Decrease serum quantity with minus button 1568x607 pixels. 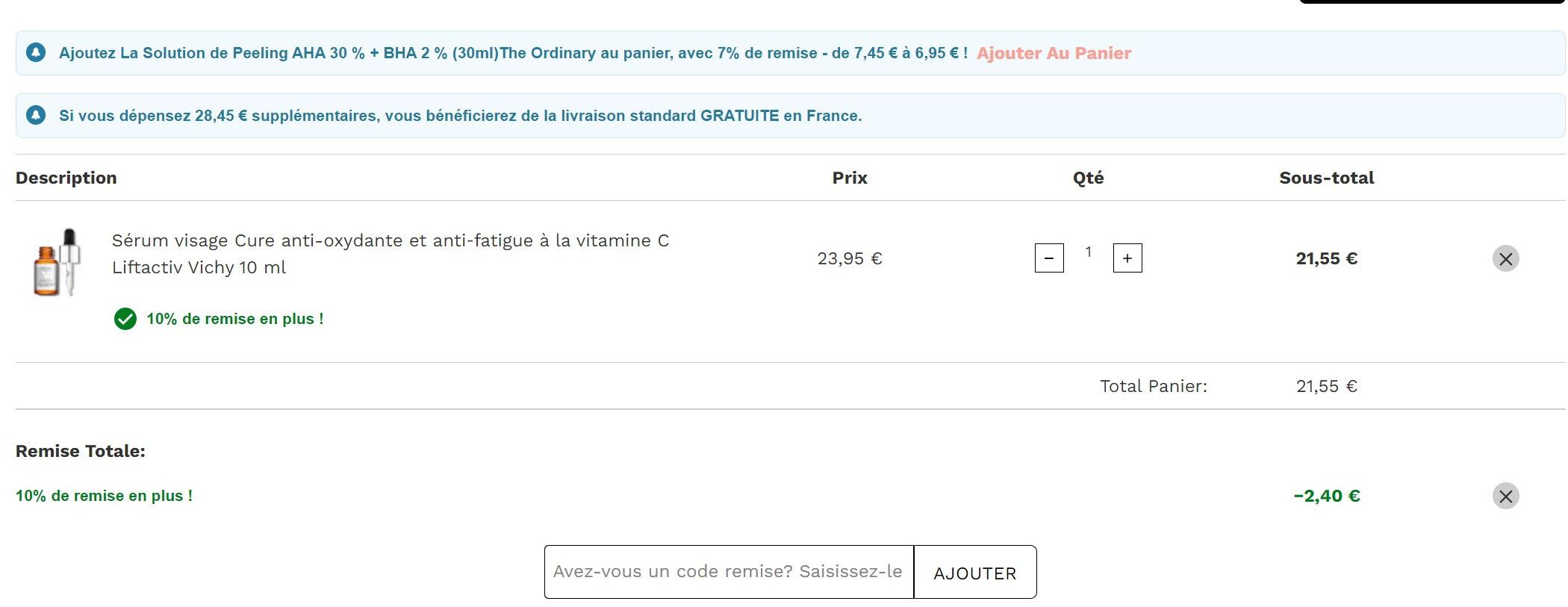[x=1049, y=258]
